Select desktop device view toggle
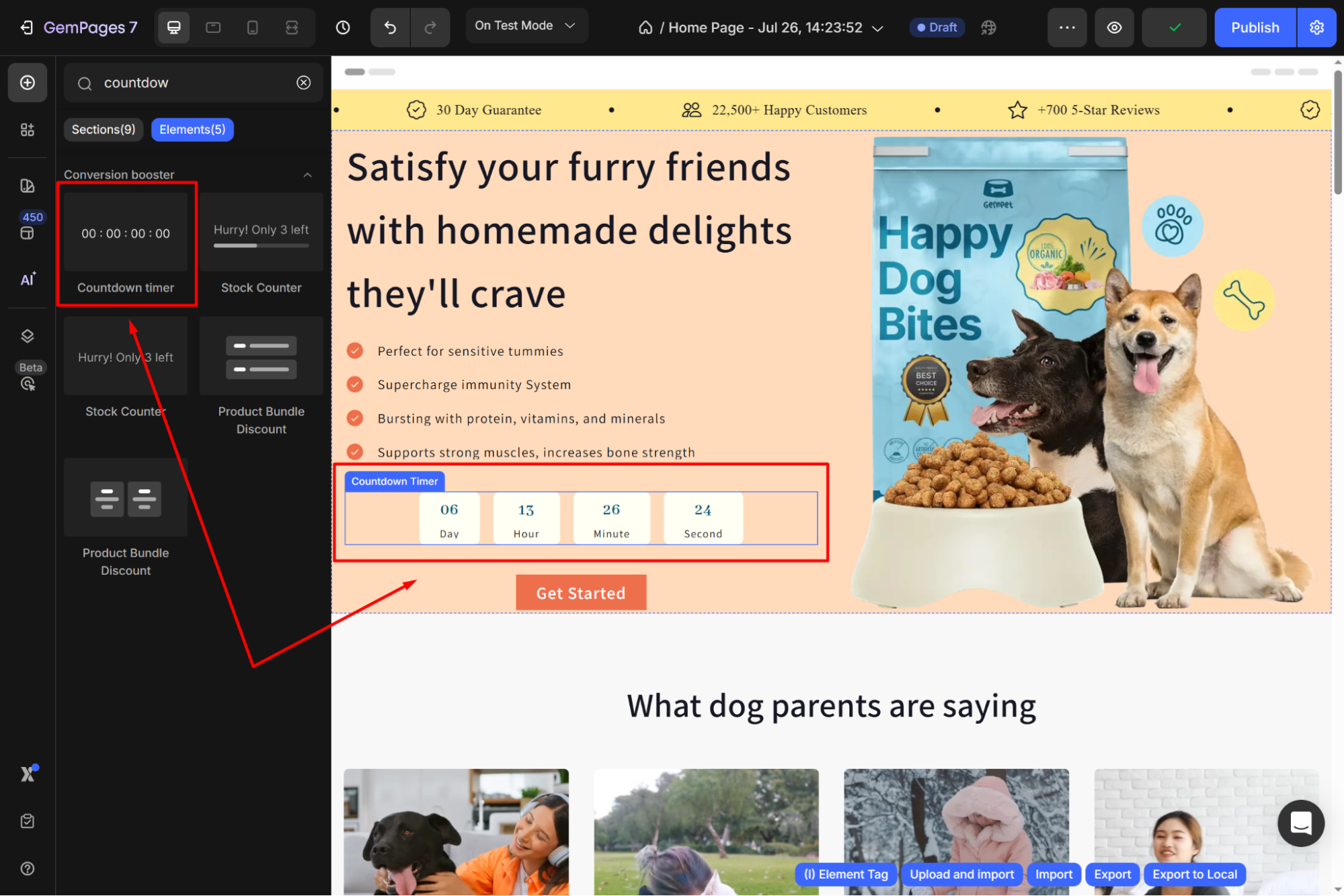 (x=173, y=28)
